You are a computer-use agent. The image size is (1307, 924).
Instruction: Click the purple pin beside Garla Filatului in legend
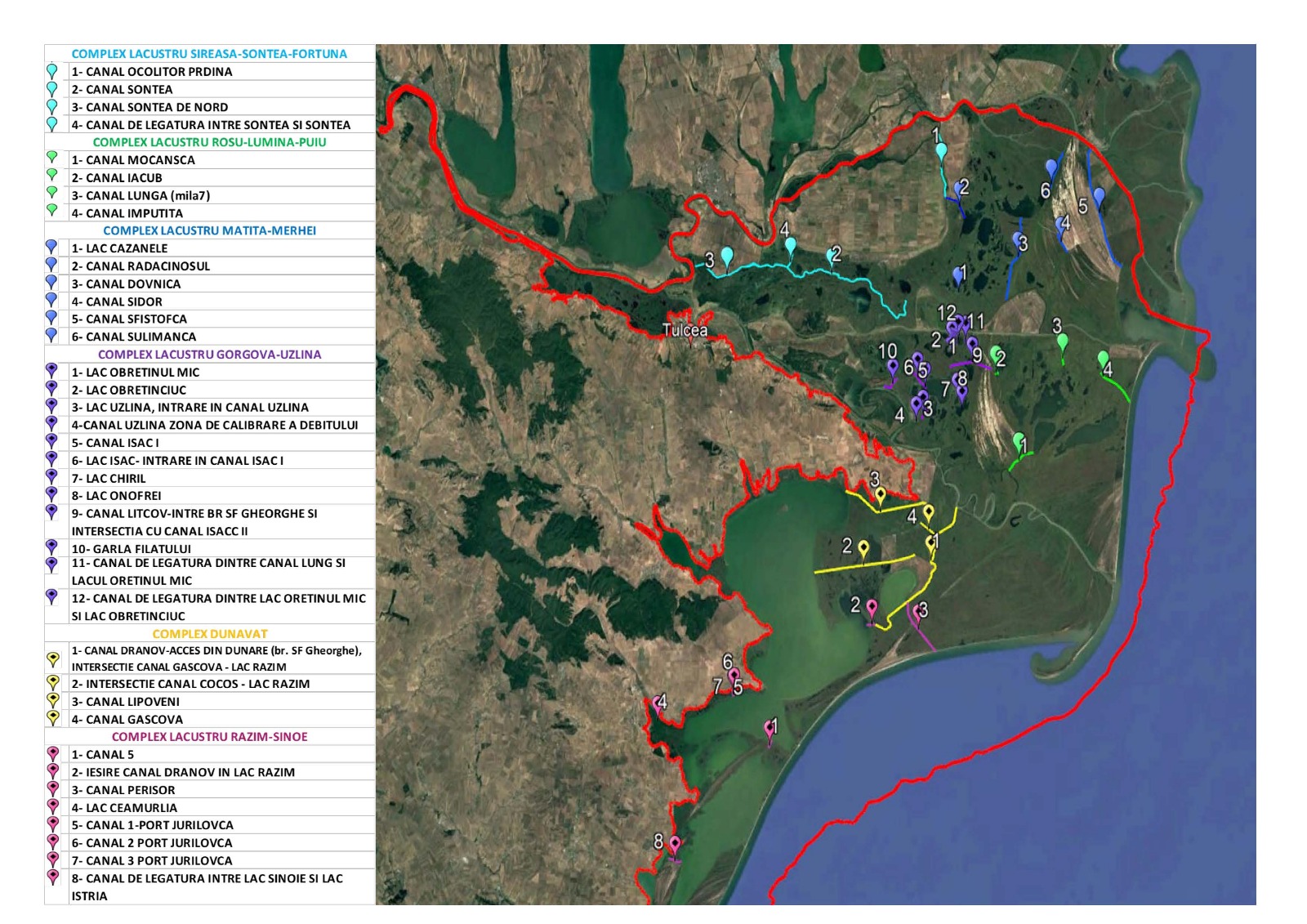pyautogui.click(x=51, y=547)
